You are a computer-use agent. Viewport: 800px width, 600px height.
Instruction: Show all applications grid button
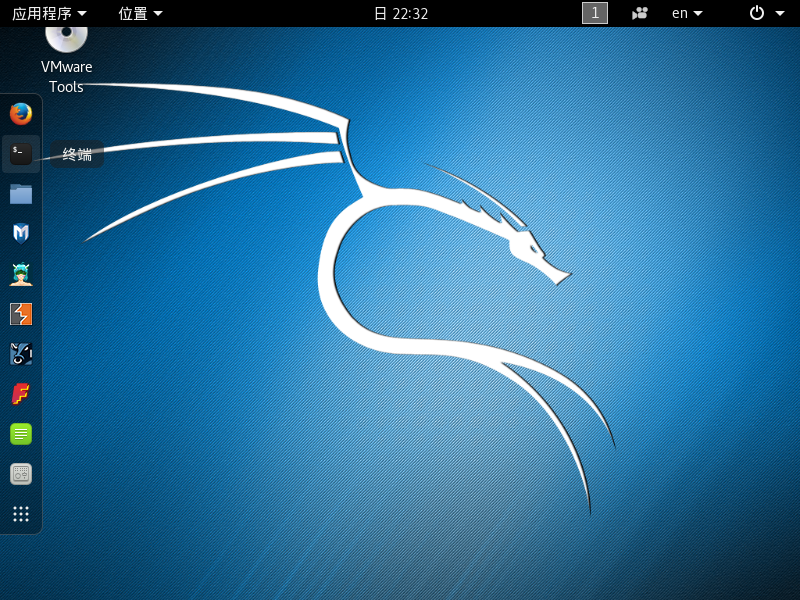[x=21, y=514]
